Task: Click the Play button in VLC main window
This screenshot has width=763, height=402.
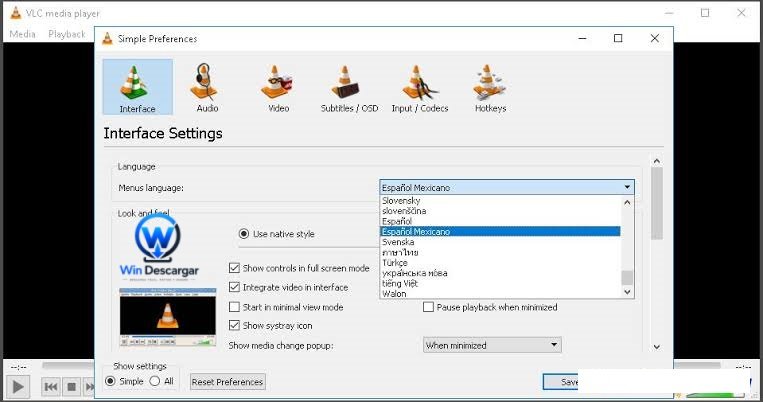Action: click(18, 387)
